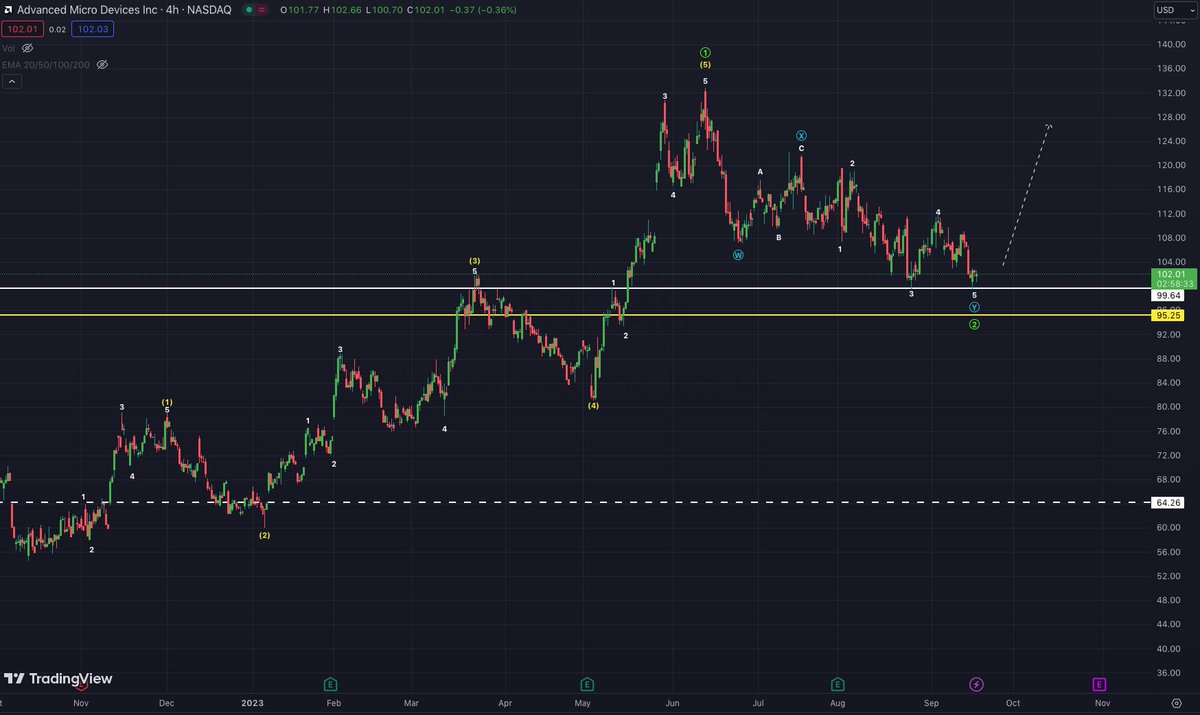Select the green circled 1 wave label at top
Image resolution: width=1200 pixels, height=715 pixels.
705,52
